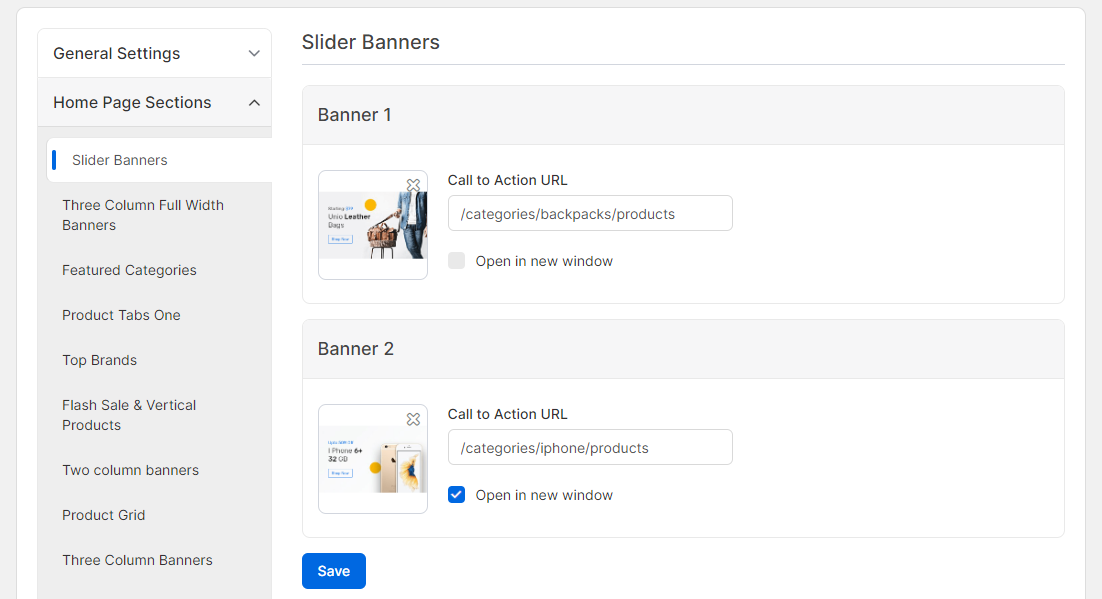Open Three Column Full Width Banners
This screenshot has width=1102, height=599.
(x=143, y=215)
